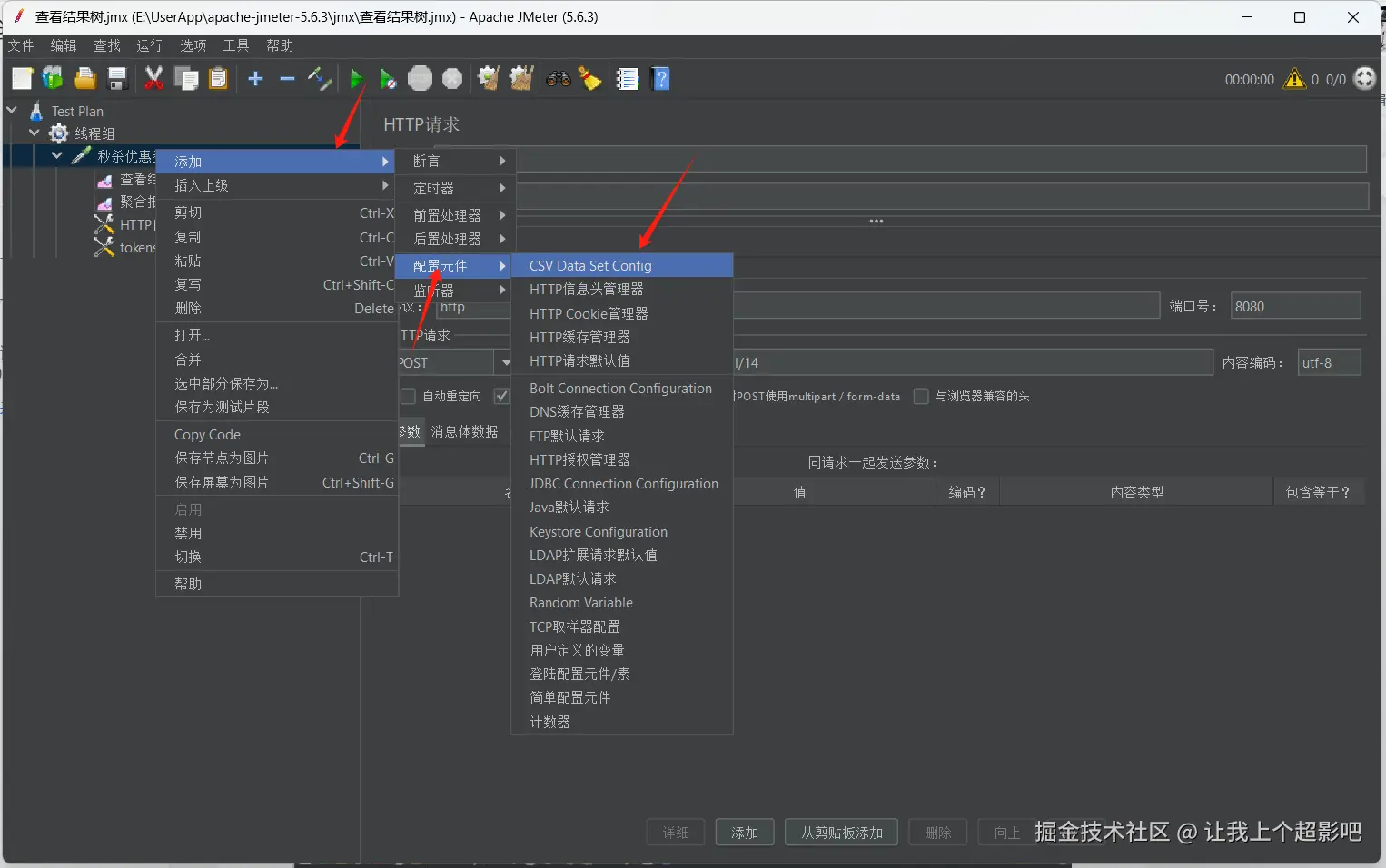Toggle the 与浏览器兼容的头 checkbox
The width and height of the screenshot is (1386, 868).
pos(921,396)
